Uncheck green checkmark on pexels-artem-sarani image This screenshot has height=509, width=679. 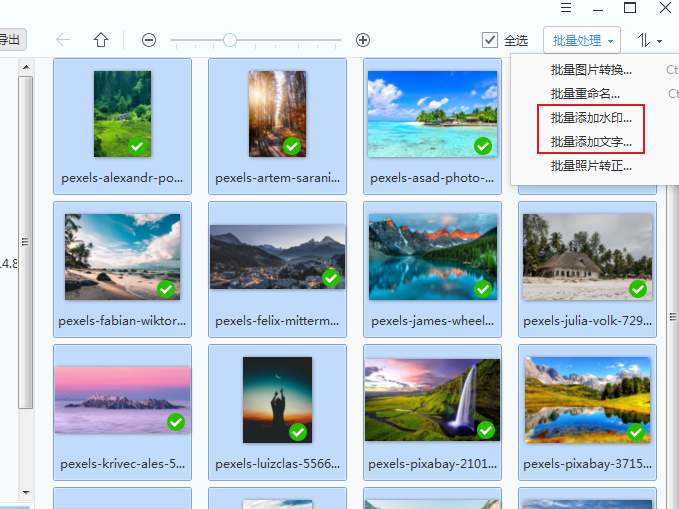(292, 146)
